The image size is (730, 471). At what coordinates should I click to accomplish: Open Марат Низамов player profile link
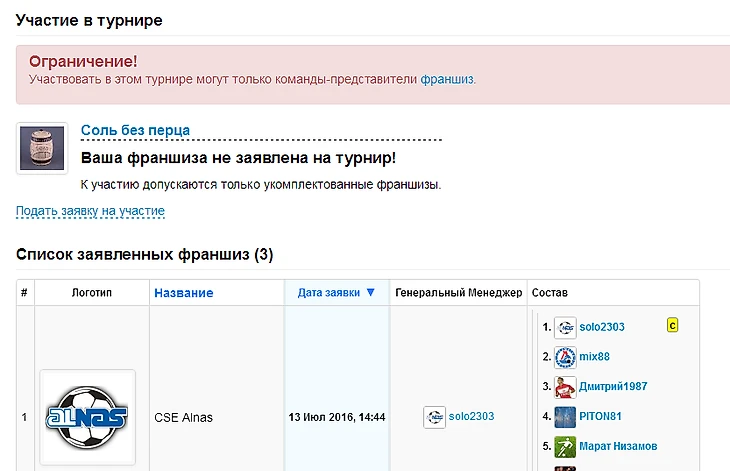point(618,446)
